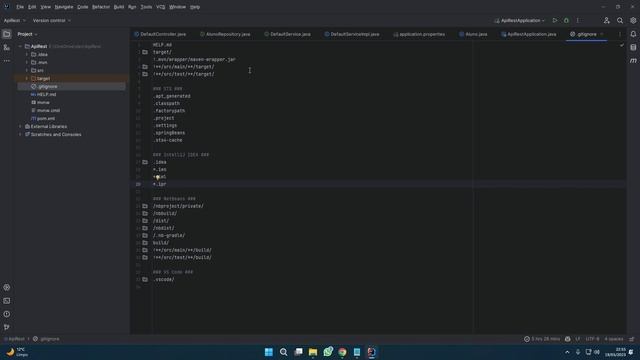Switch to ApiRestApplication.java tab
Screen dimensions: 640x360
[x=529, y=34]
